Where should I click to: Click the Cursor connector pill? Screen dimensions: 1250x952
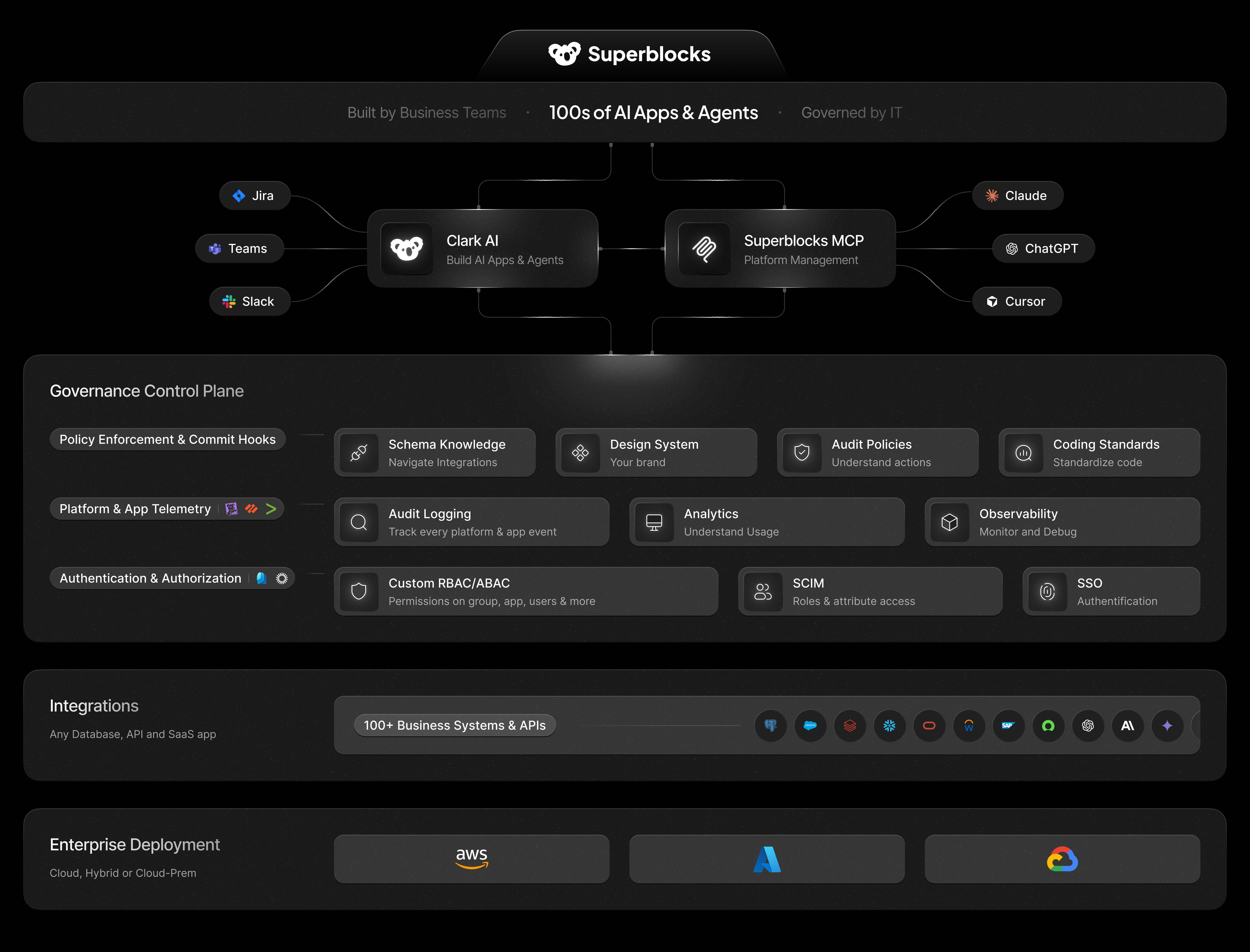coord(1016,301)
